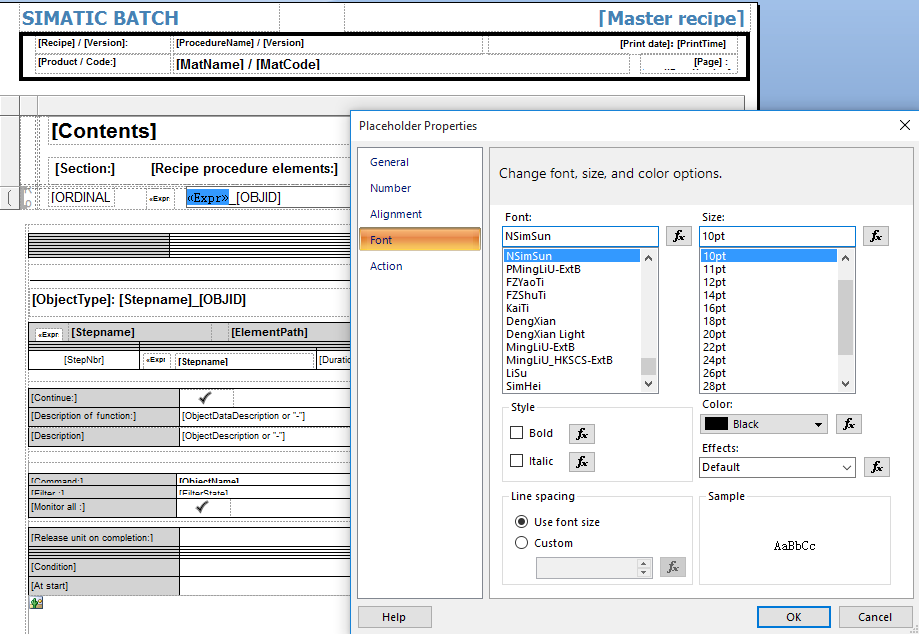Select the [ElementPath] header cell

tap(270, 333)
